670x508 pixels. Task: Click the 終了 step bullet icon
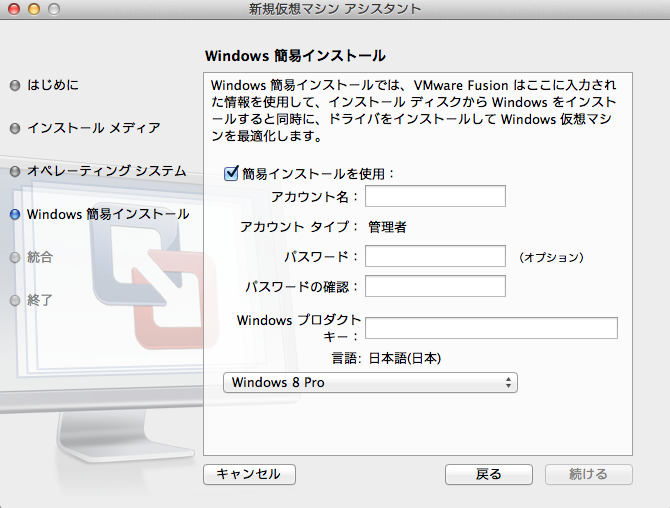click(15, 301)
